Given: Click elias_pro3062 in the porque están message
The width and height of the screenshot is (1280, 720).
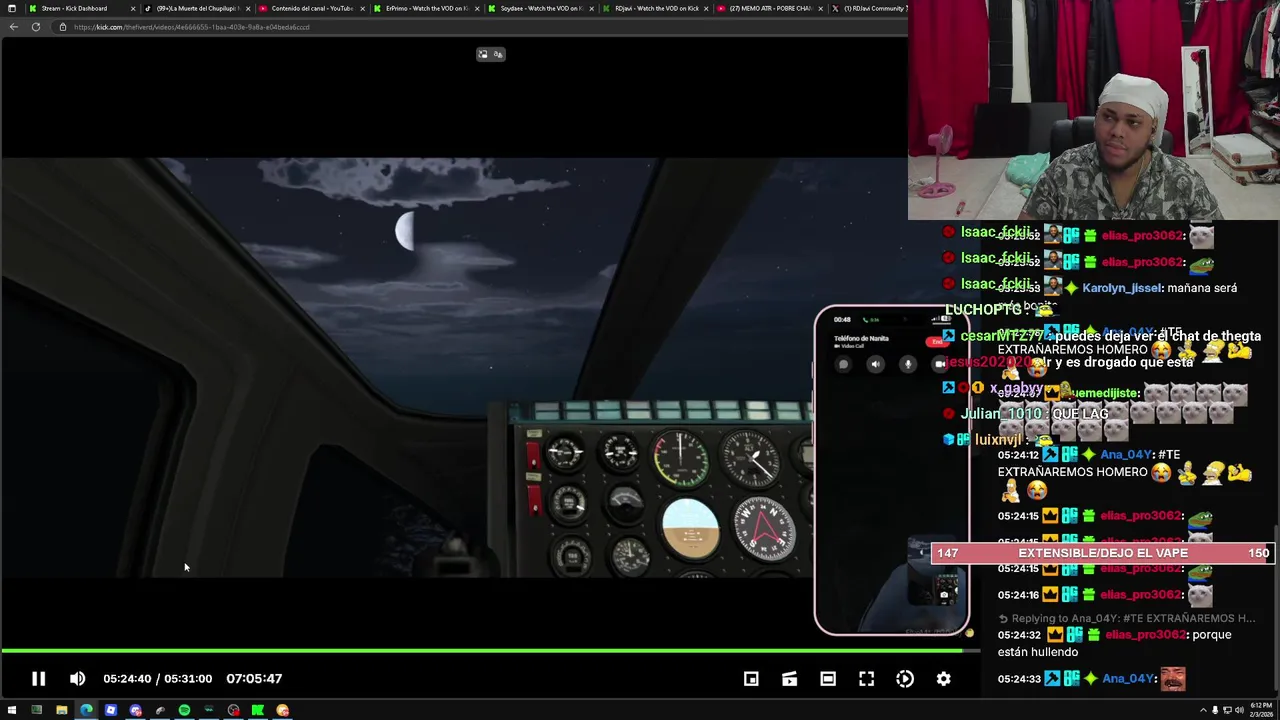Looking at the screenshot, I should pos(1145,635).
